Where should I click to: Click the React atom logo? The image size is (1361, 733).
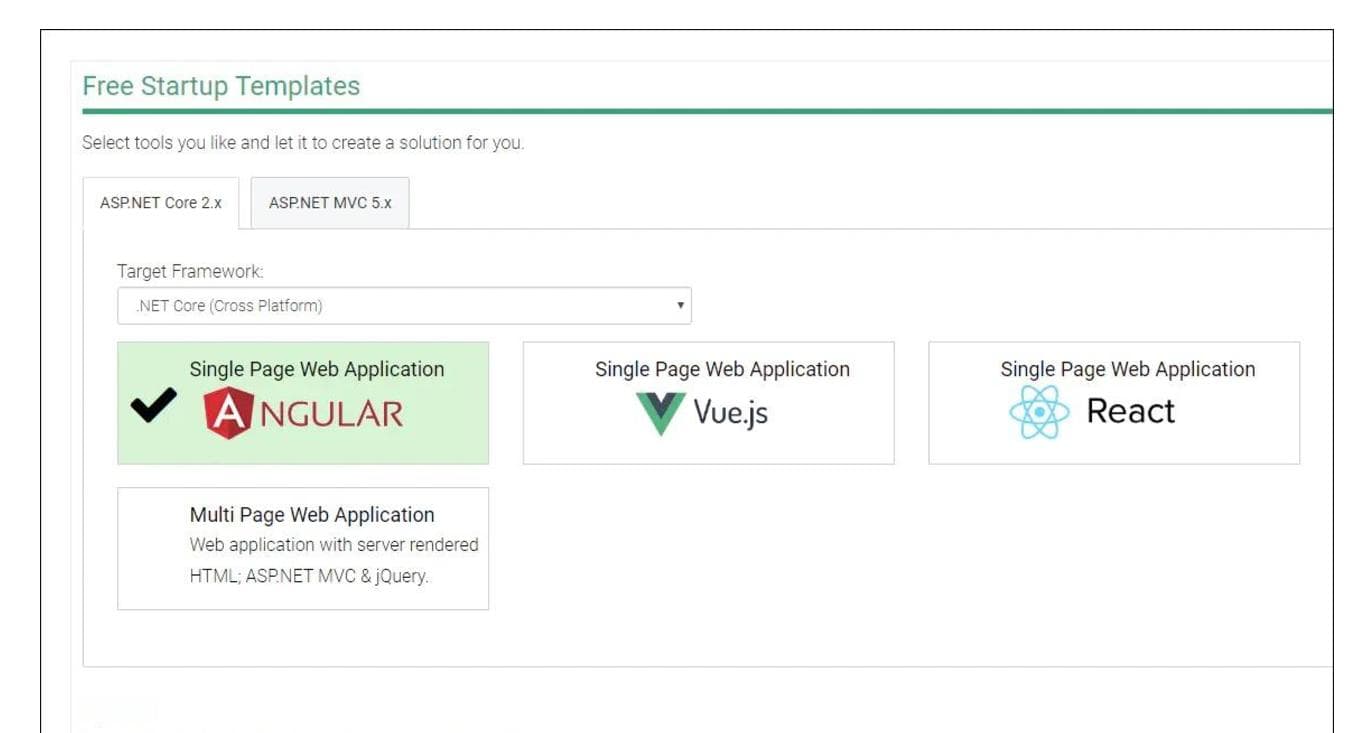(1039, 412)
